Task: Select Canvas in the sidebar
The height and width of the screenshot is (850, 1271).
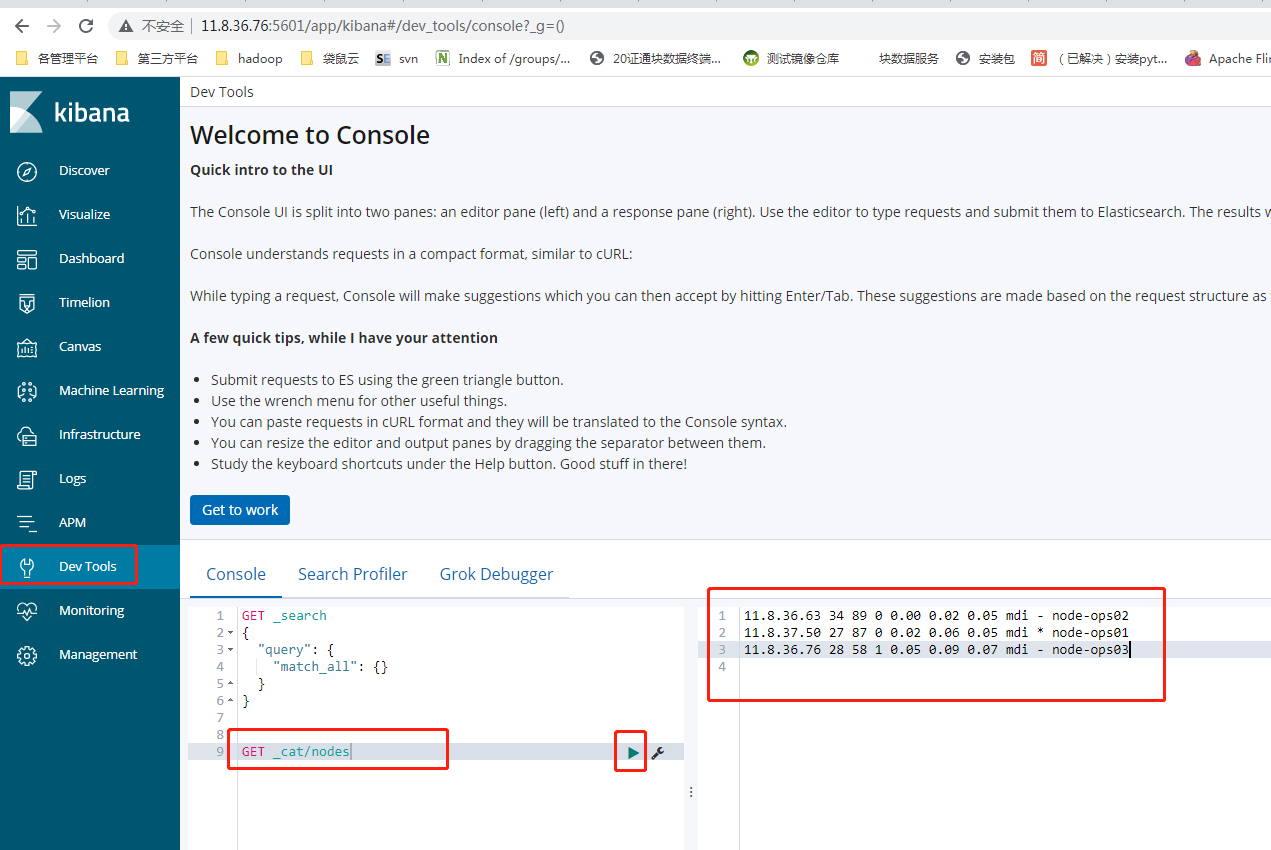Action: [80, 347]
